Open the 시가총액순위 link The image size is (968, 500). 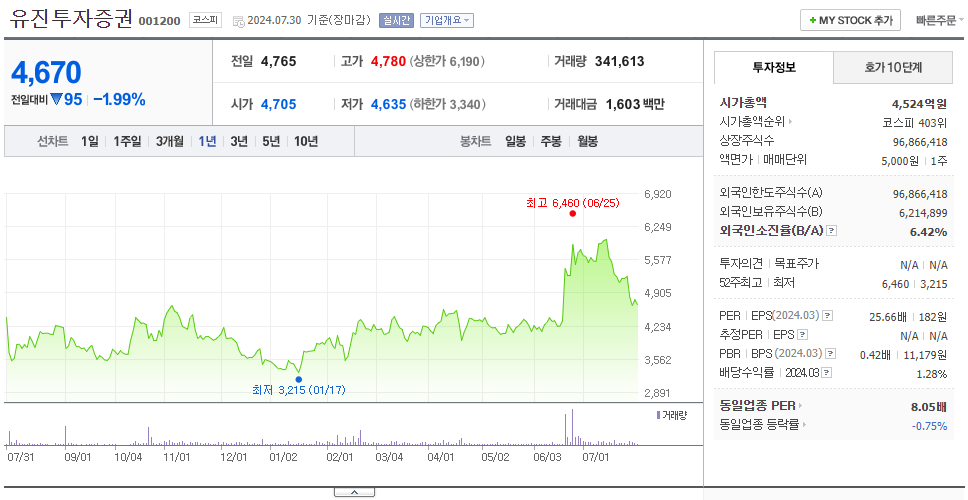(x=753, y=122)
